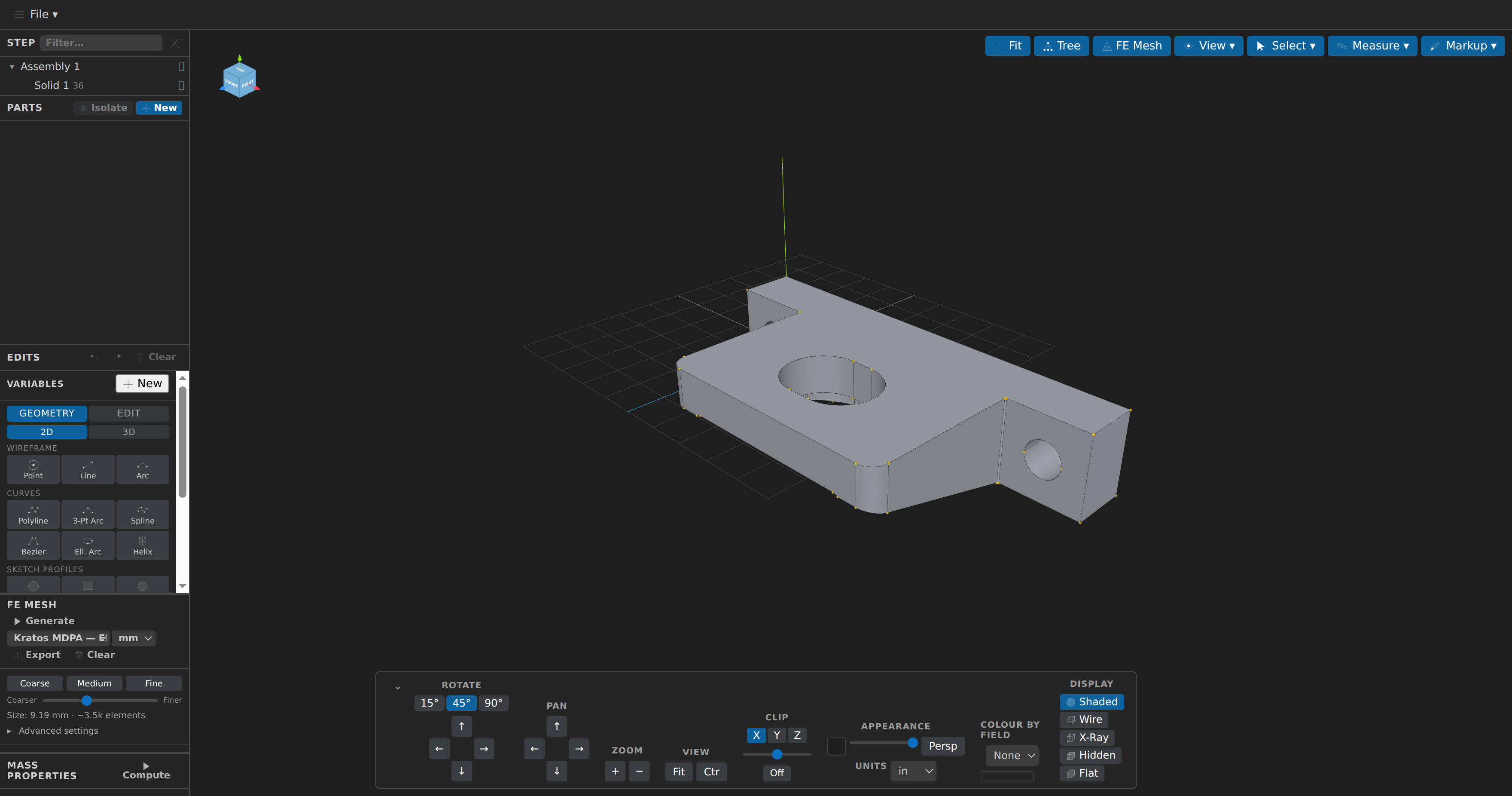Set rotate step to 90°
The image size is (1512, 796).
494,703
